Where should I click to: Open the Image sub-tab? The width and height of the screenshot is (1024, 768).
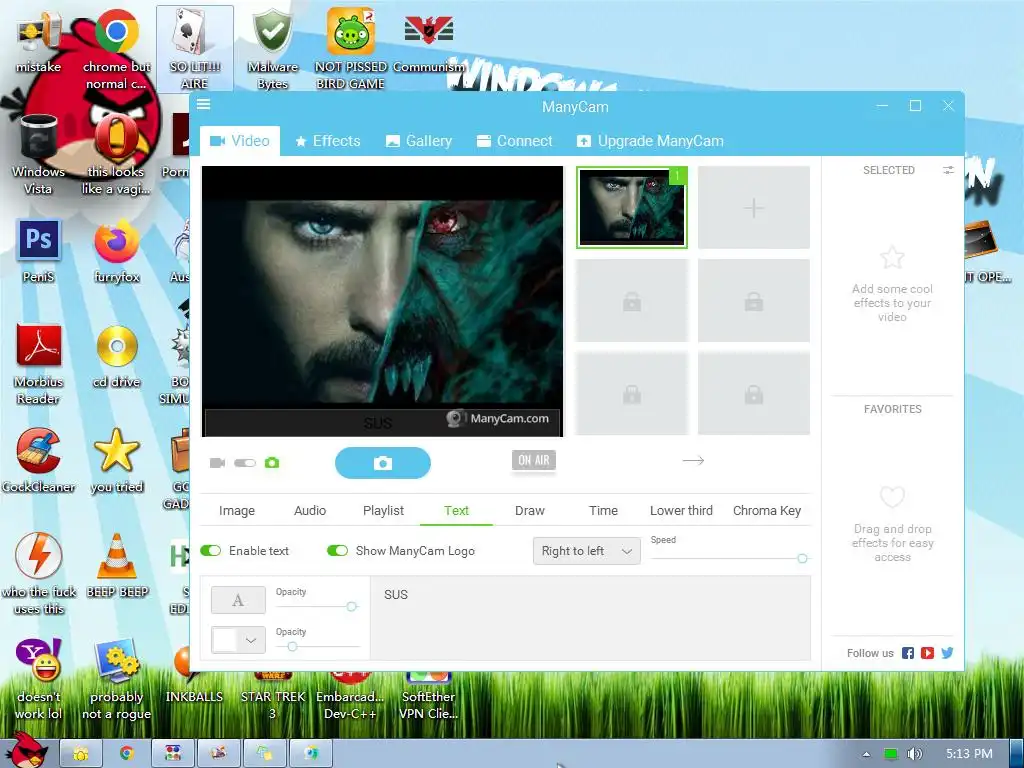coord(236,511)
